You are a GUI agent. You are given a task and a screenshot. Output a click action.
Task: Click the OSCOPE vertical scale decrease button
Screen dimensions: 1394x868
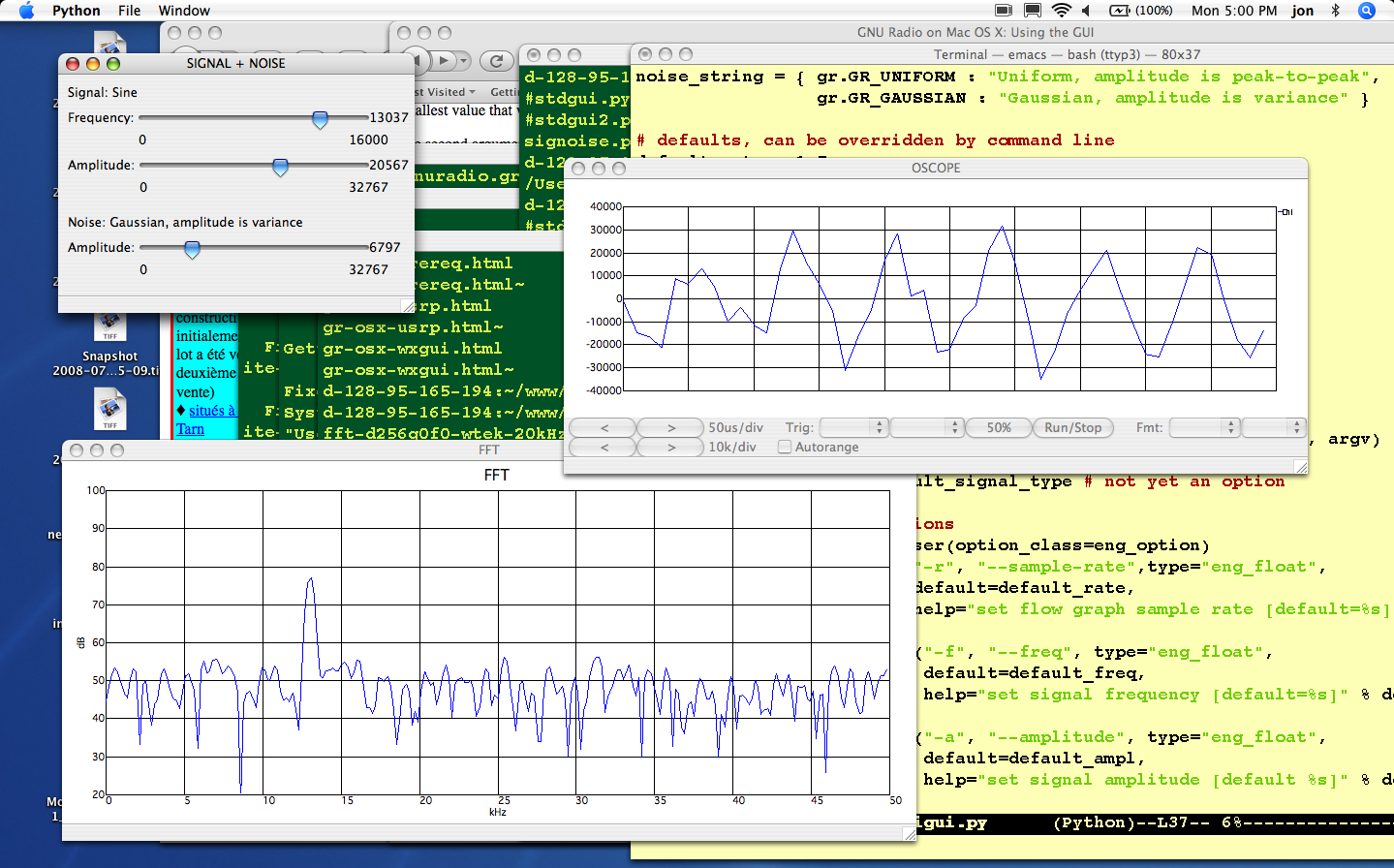604,447
